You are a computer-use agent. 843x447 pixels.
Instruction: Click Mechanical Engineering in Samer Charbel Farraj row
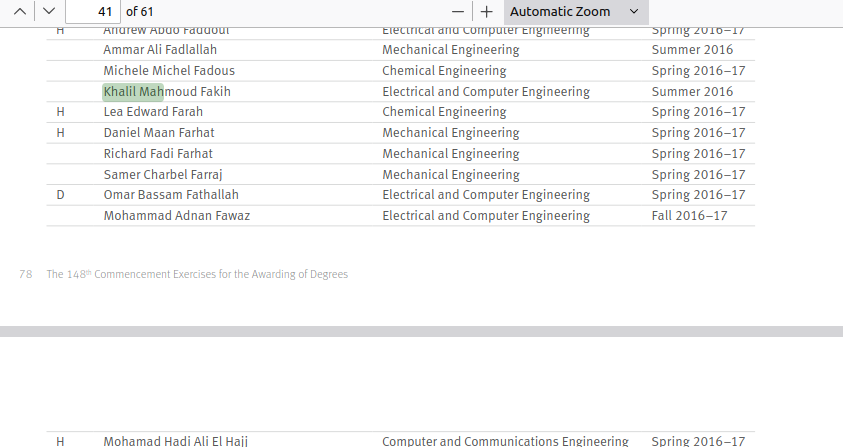[451, 175]
